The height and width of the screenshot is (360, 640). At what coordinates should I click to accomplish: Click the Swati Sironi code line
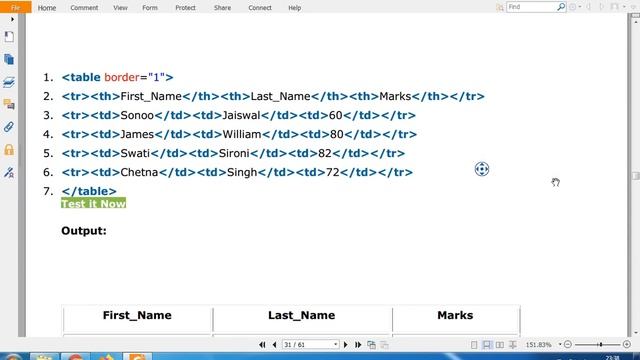(233, 153)
